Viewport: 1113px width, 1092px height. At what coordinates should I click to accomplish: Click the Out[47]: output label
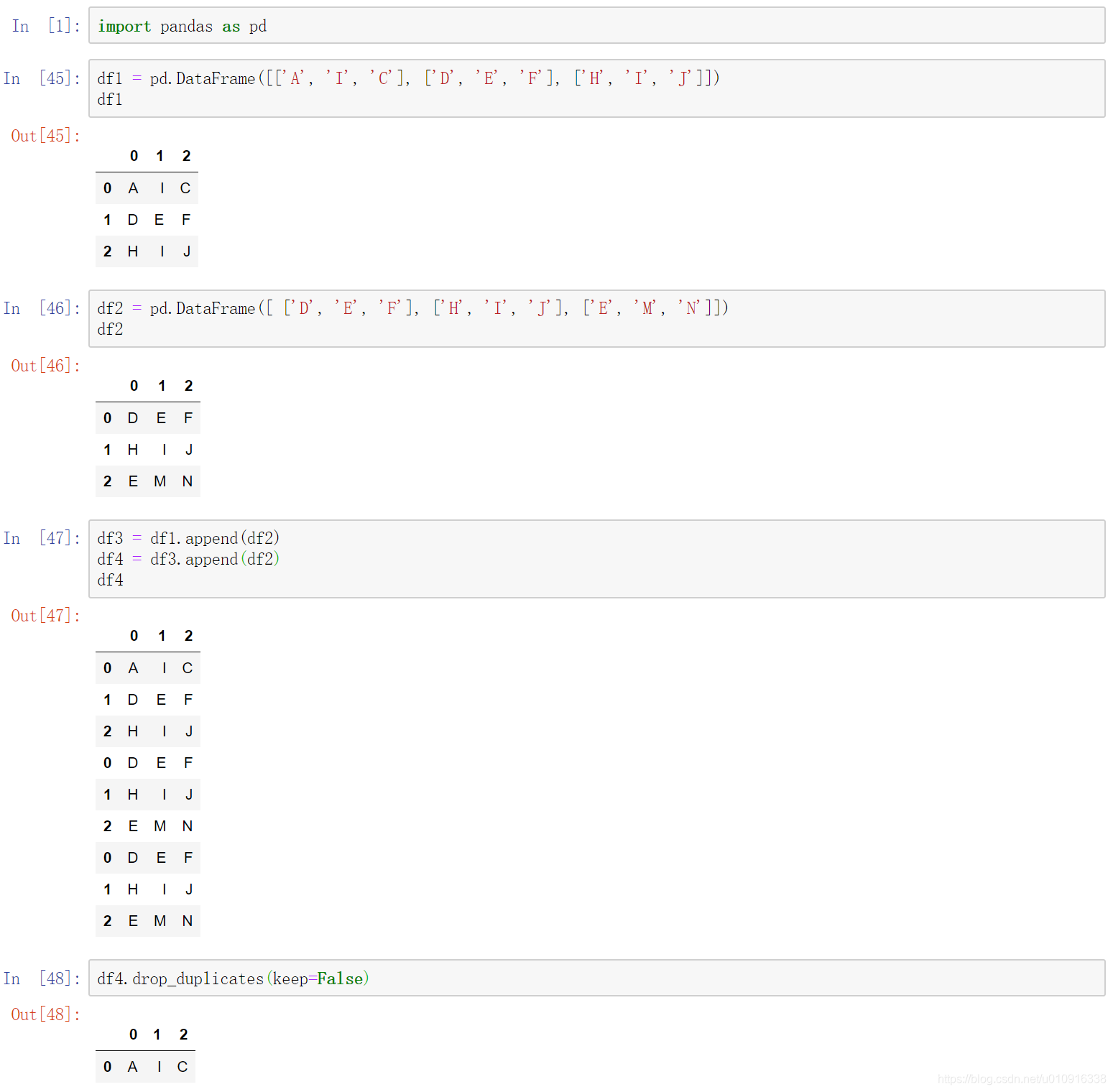click(x=45, y=616)
